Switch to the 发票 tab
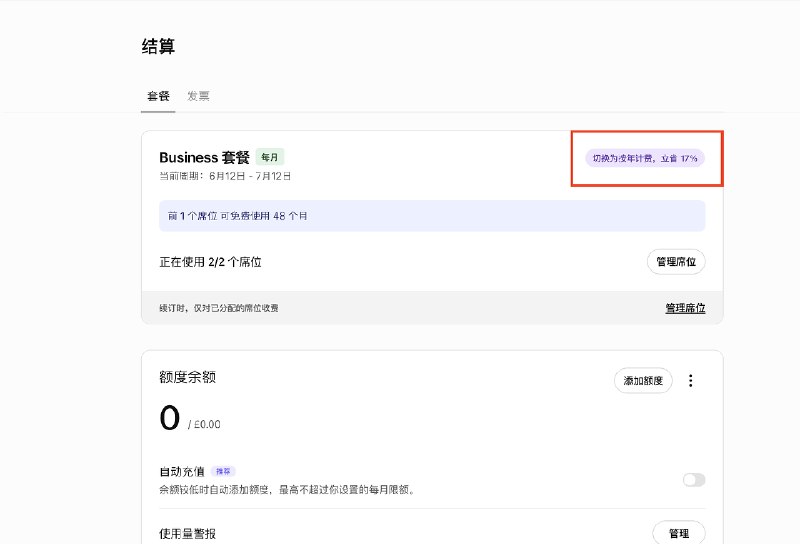The height and width of the screenshot is (544, 800). pyautogui.click(x=198, y=96)
